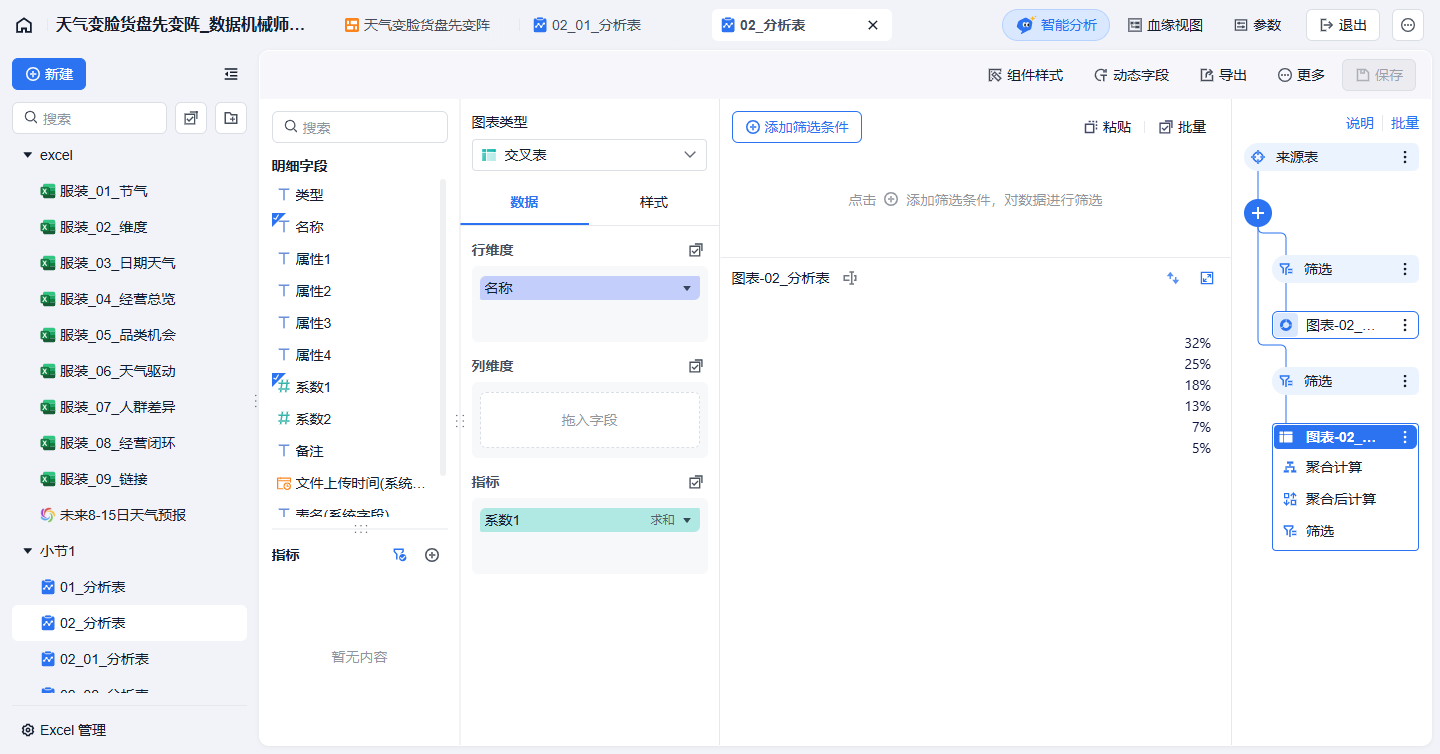This screenshot has height=754, width=1440.
Task: Select the donut chart node 图表-02_
Action: [x=1345, y=325]
